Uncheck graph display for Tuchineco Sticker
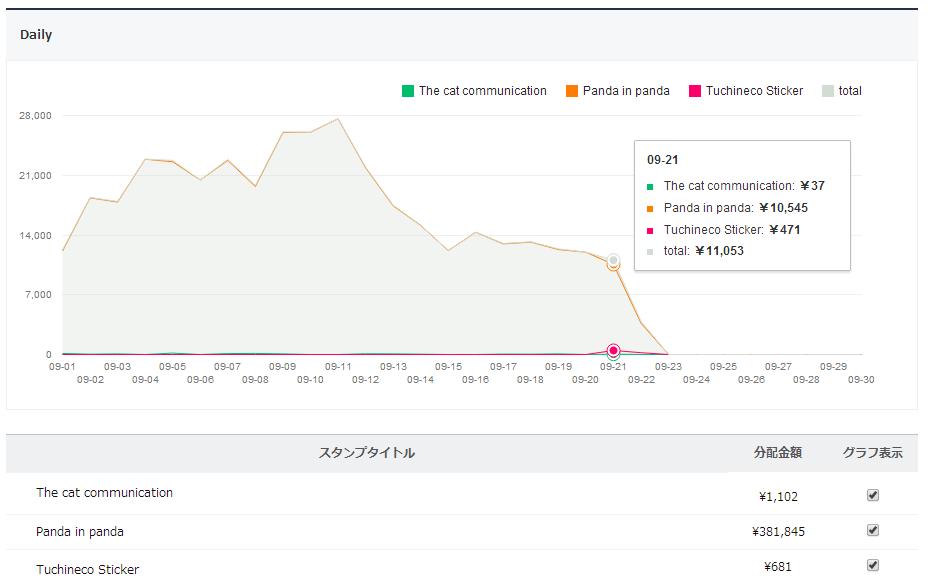This screenshot has height=585, width=929. (x=872, y=566)
